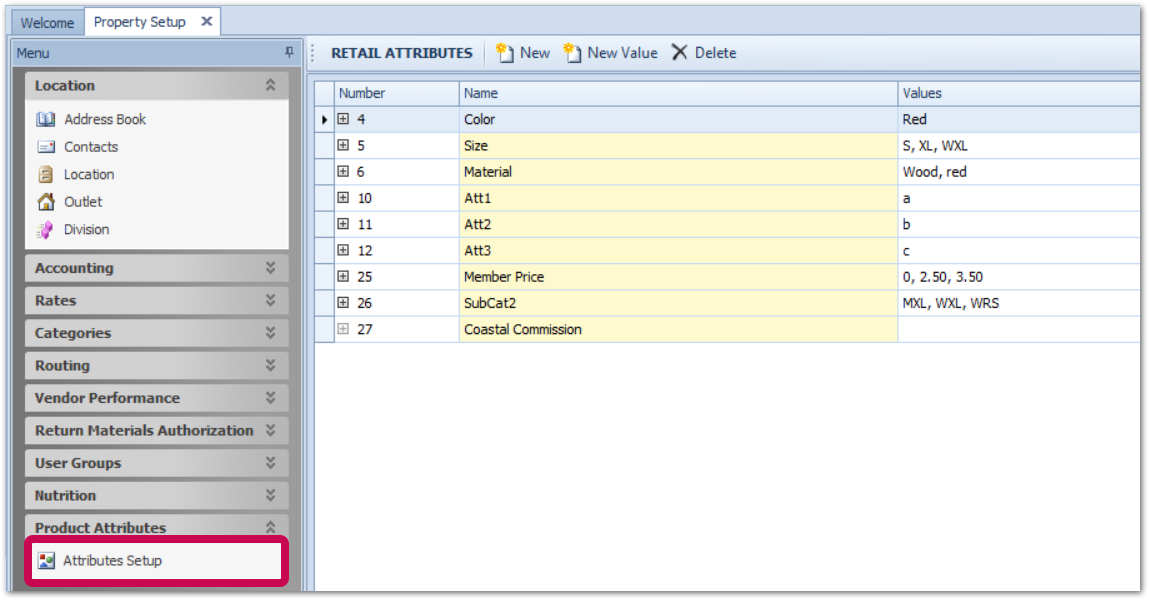Expand the Member Price row
The width and height of the screenshot is (1149, 600).
343,276
